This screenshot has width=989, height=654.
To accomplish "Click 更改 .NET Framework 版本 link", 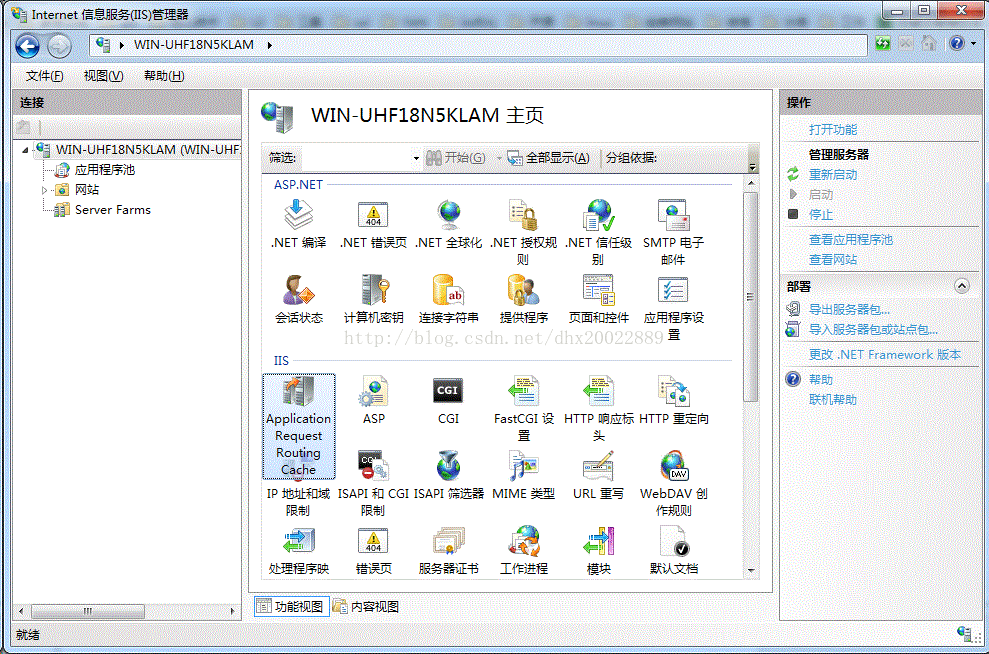I will point(885,355).
